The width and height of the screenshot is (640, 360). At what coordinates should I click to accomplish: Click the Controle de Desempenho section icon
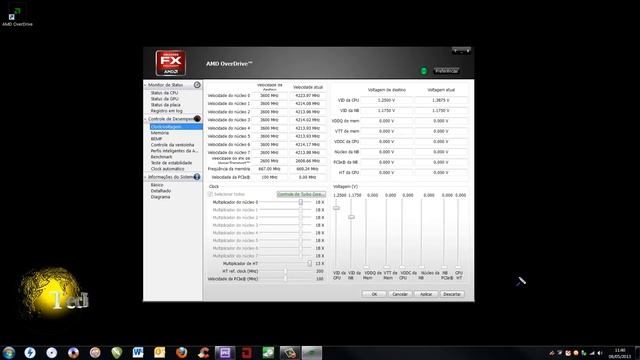coord(197,119)
